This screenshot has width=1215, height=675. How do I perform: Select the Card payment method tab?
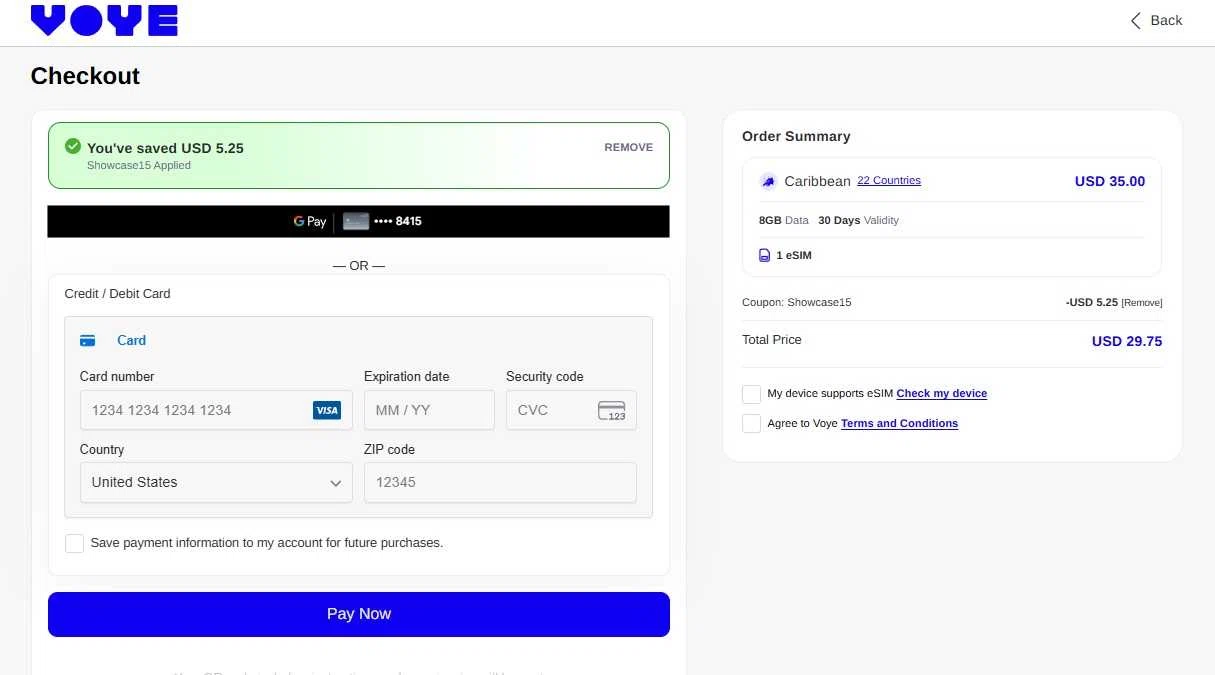click(x=113, y=341)
